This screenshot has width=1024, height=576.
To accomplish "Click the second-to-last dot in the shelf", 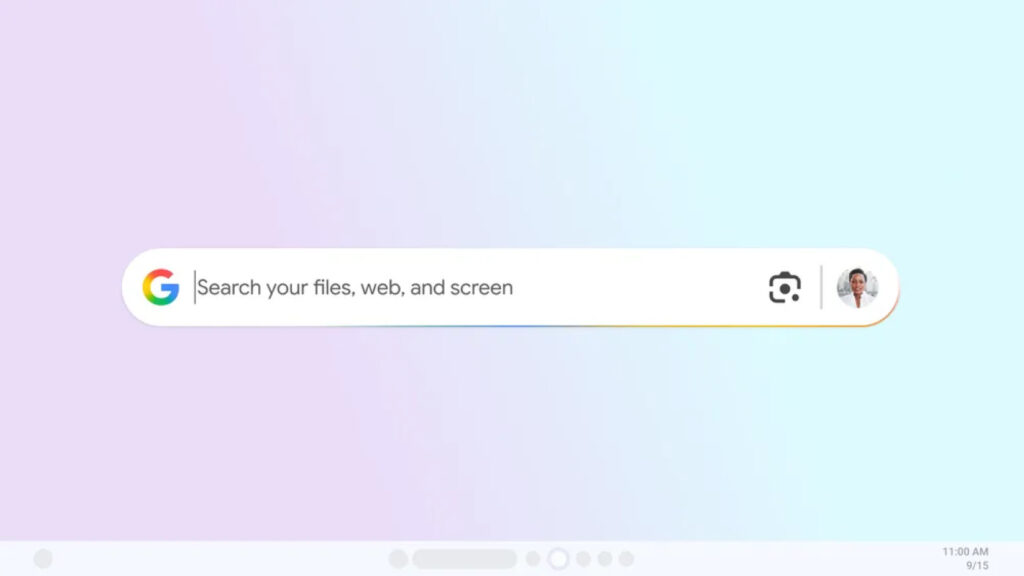I will click(605, 559).
